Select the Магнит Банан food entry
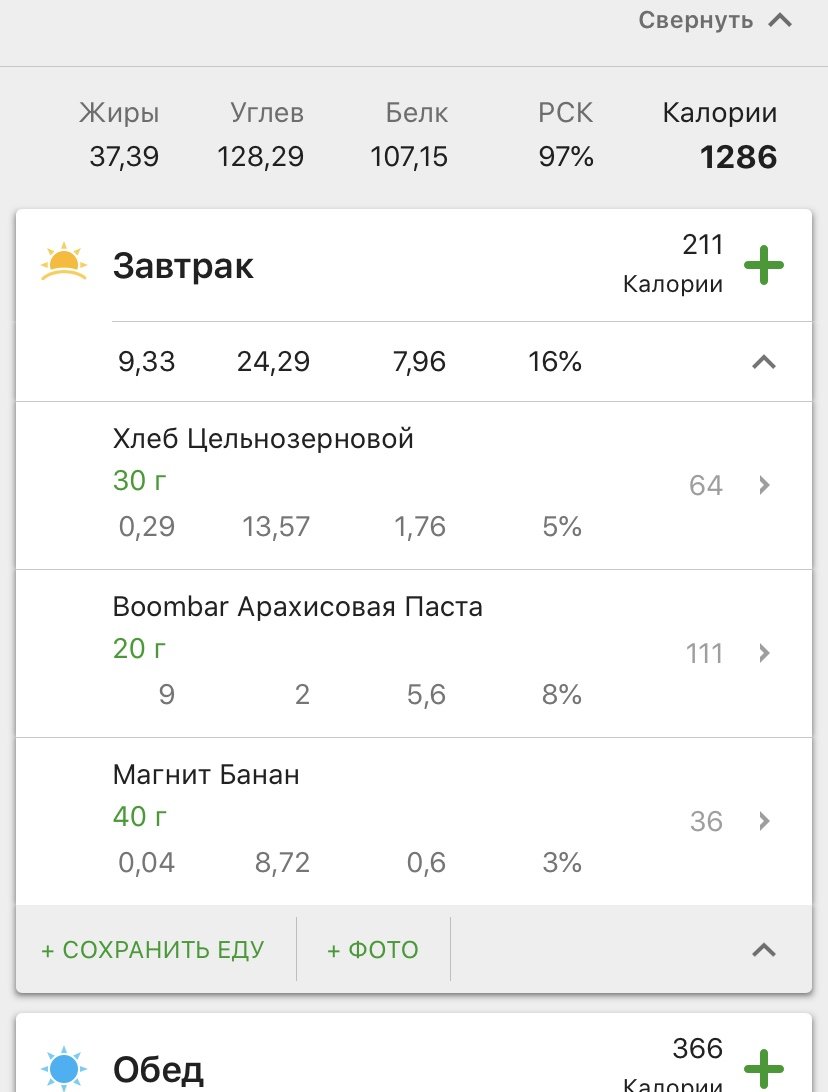The width and height of the screenshot is (828, 1092). click(x=206, y=775)
